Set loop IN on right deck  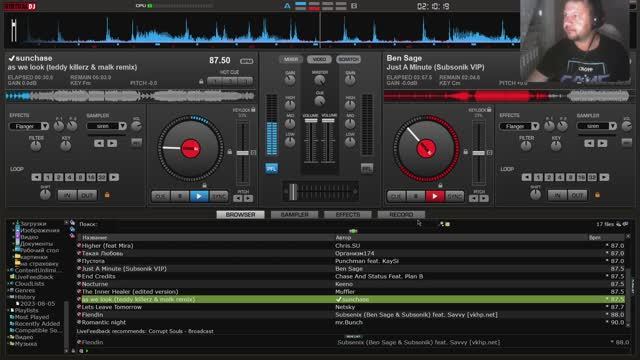pos(557,196)
